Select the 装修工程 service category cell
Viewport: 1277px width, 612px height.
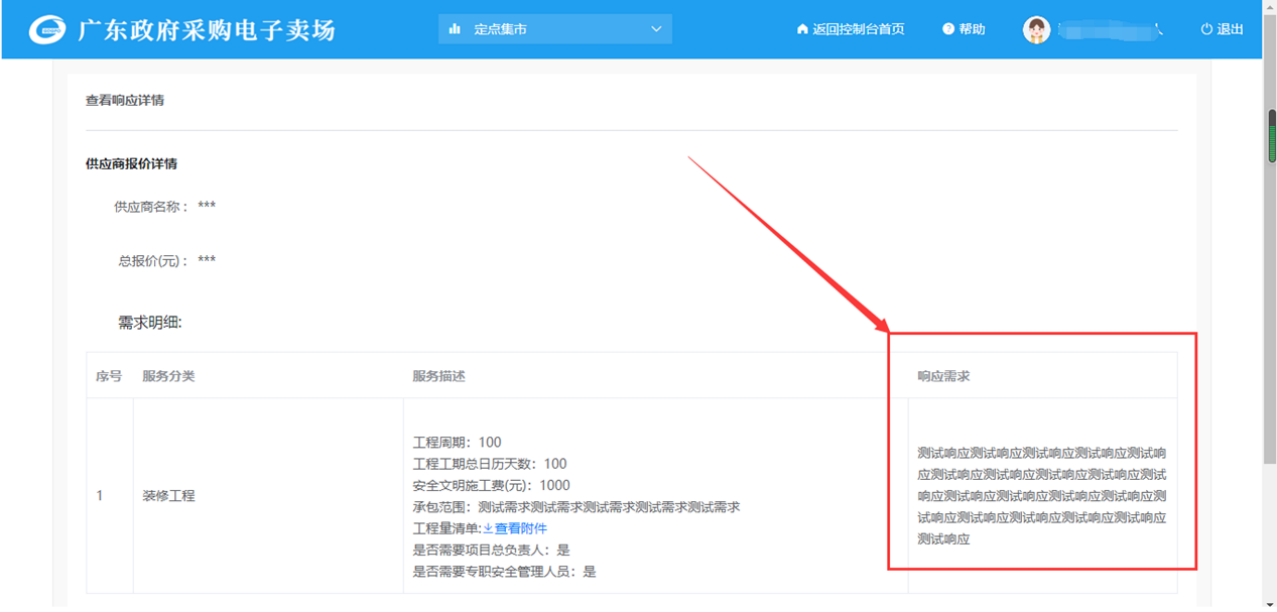[x=168, y=496]
